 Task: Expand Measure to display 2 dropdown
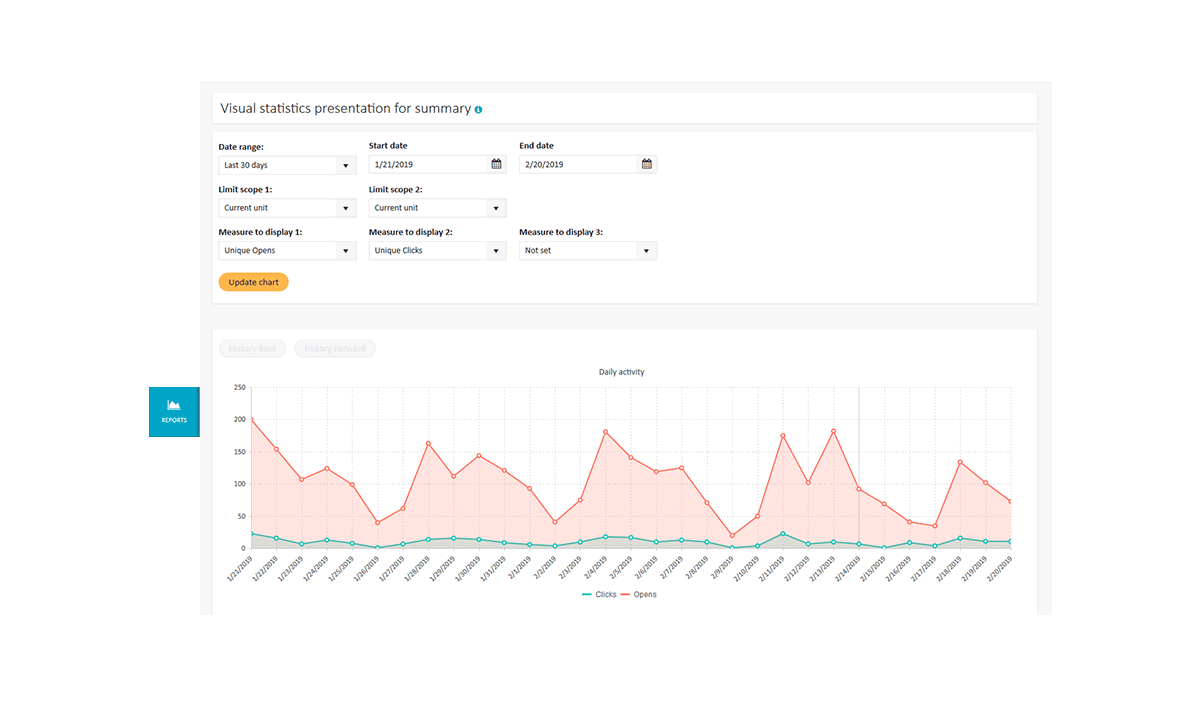click(437, 251)
